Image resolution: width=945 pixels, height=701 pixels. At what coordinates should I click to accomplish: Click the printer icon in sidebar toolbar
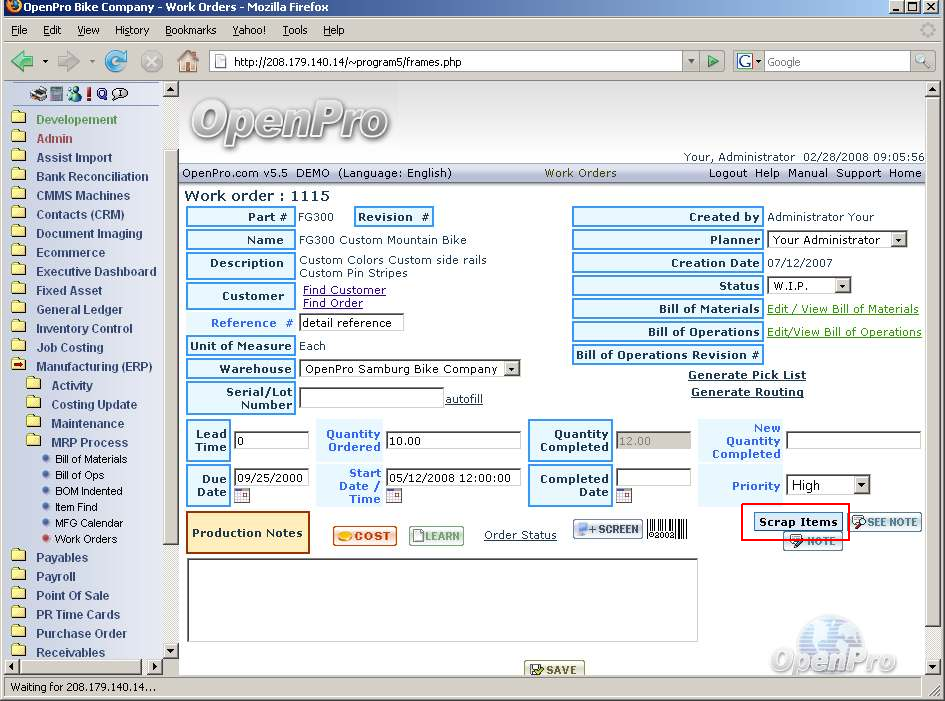[39, 94]
